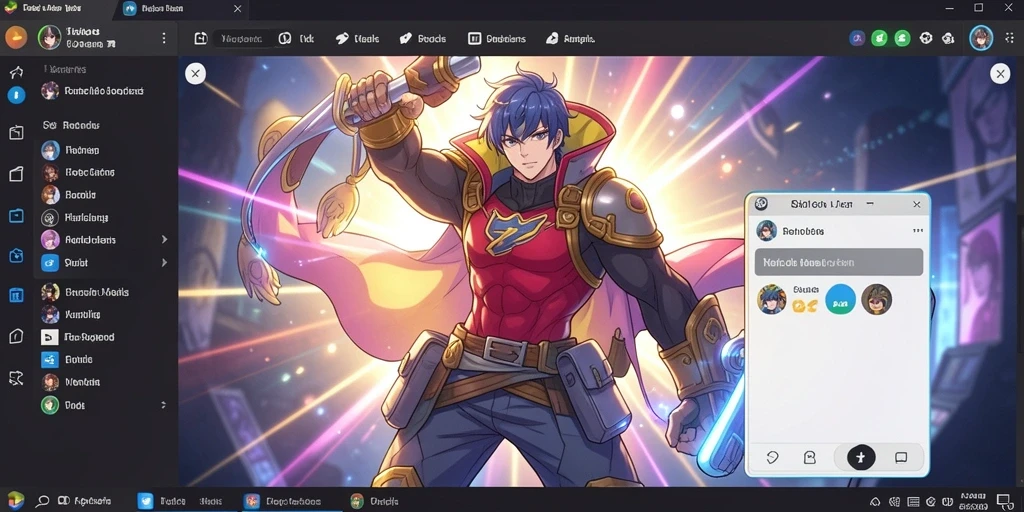The height and width of the screenshot is (512, 1024).
Task: Expand the chevron on the blue square icon row
Action: (x=164, y=263)
